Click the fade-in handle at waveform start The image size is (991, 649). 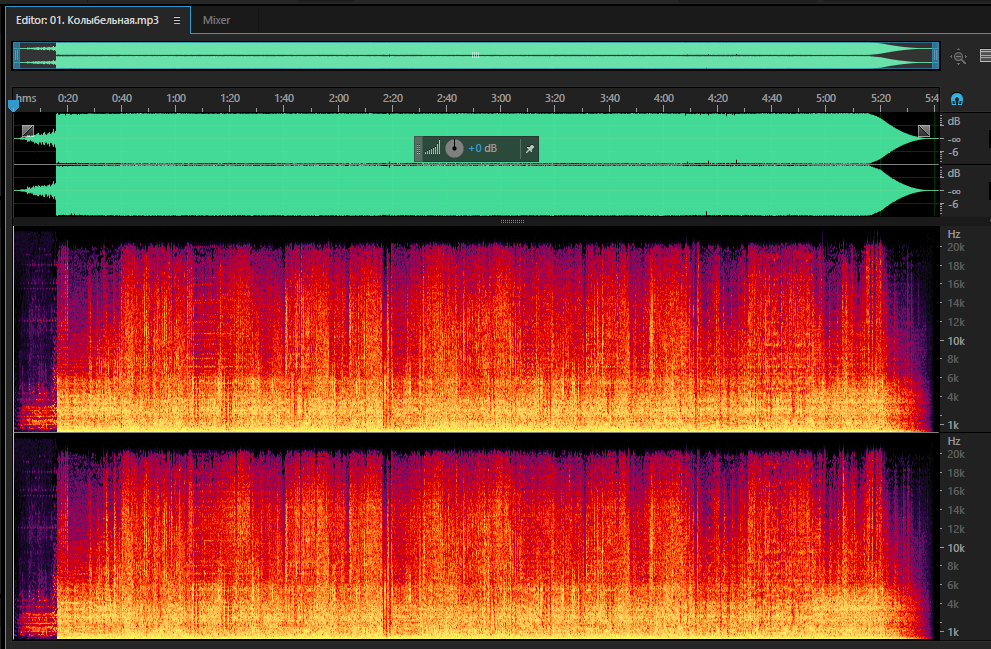[27, 131]
